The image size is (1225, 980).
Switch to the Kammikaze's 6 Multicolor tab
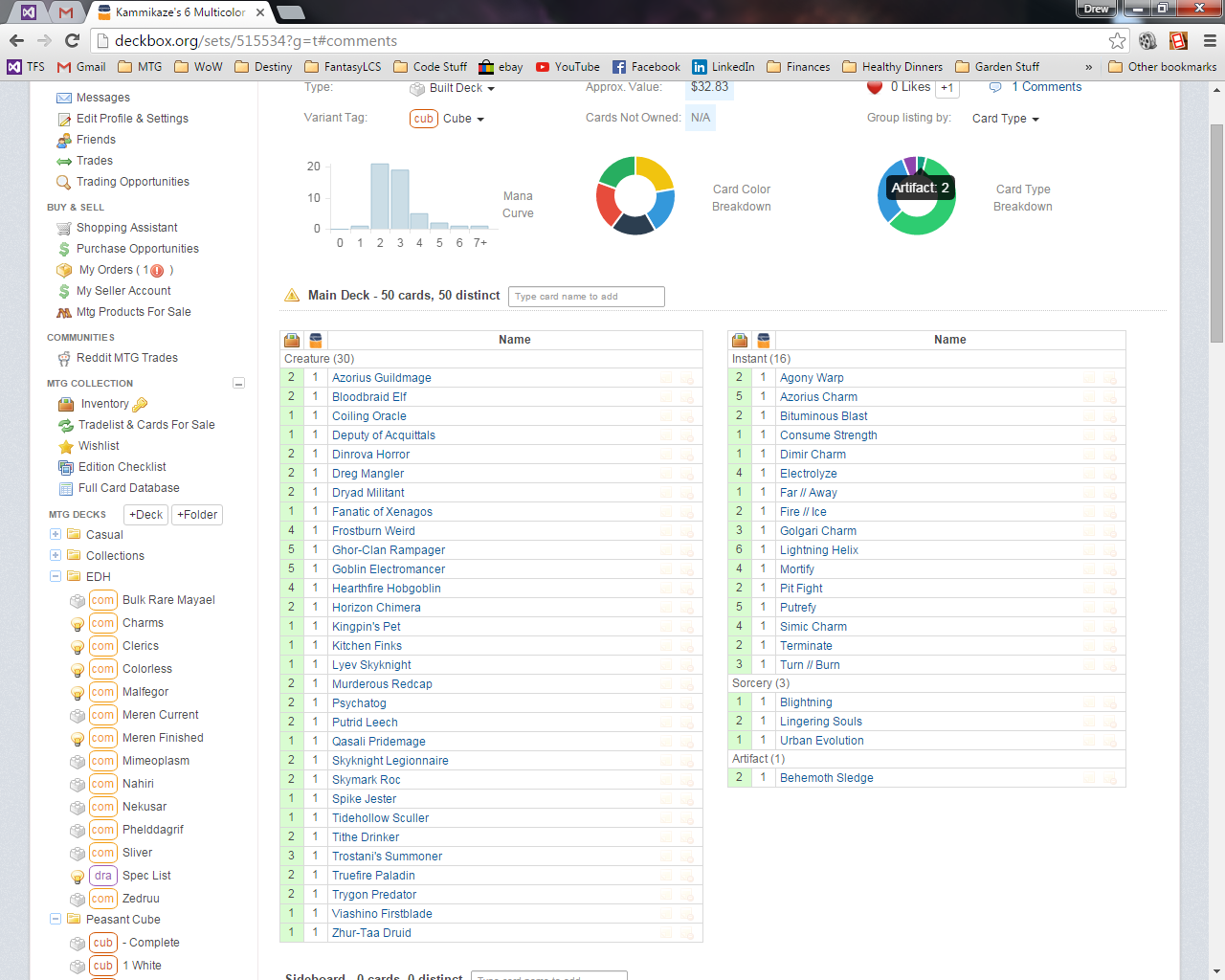pos(180,12)
